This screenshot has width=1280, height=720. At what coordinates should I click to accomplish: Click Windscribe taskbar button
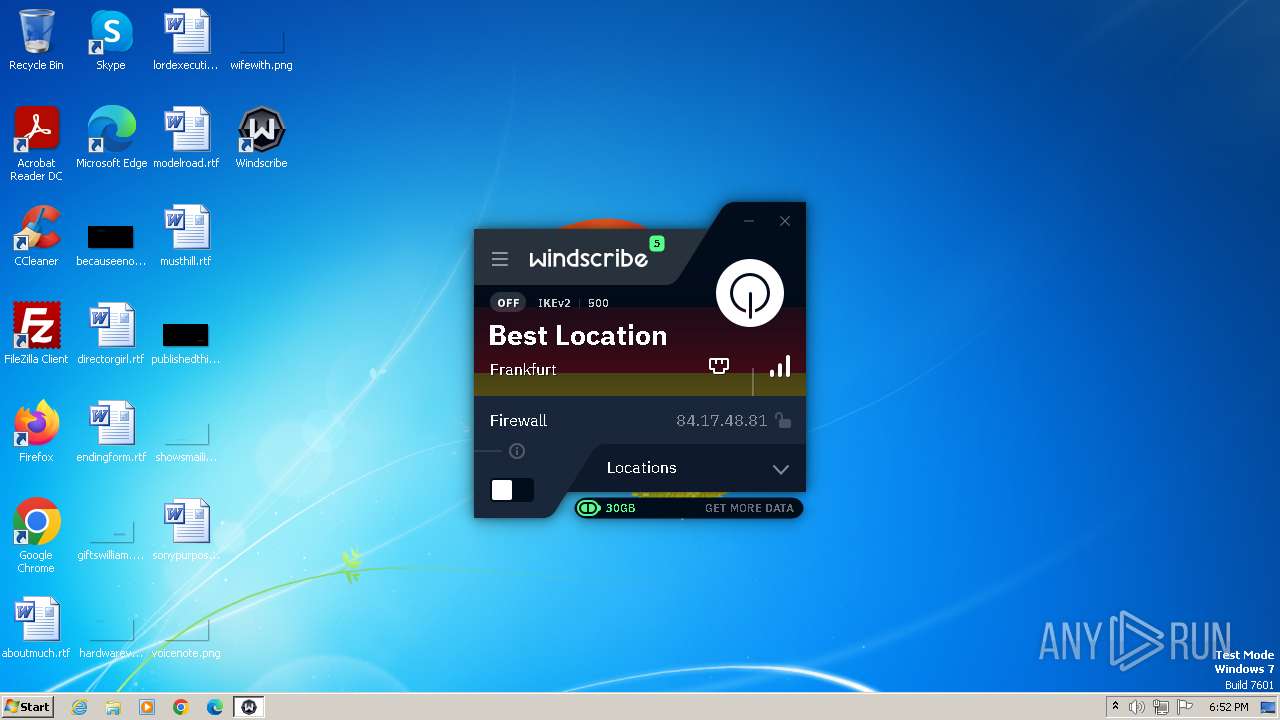[249, 707]
